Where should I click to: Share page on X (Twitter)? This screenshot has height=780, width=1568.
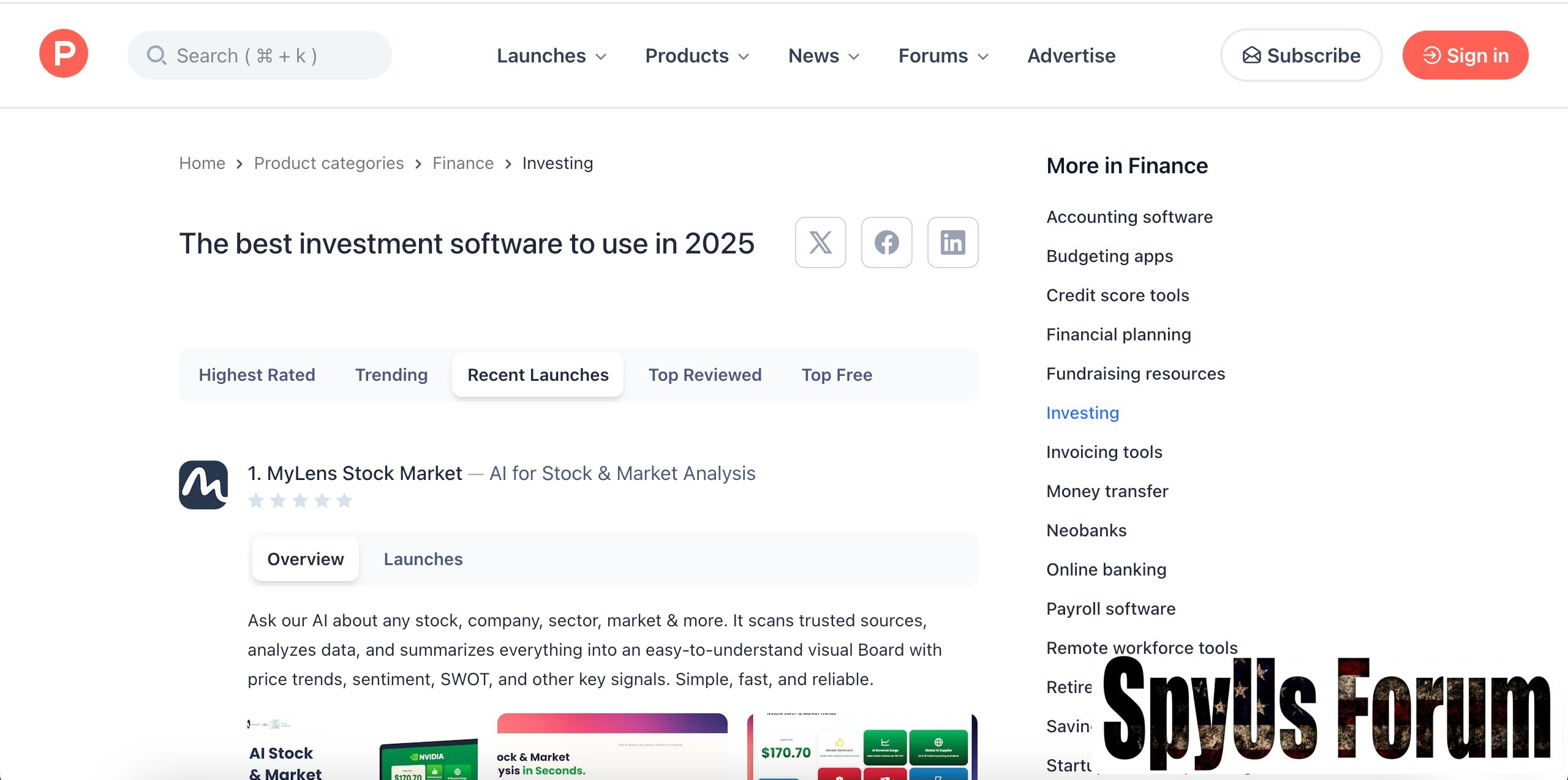coord(820,242)
